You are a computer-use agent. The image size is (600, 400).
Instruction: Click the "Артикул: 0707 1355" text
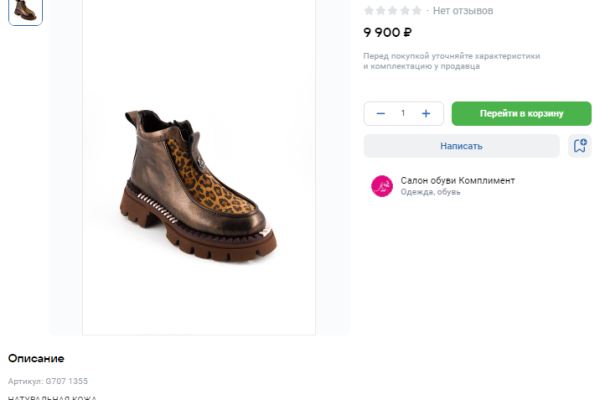[48, 381]
